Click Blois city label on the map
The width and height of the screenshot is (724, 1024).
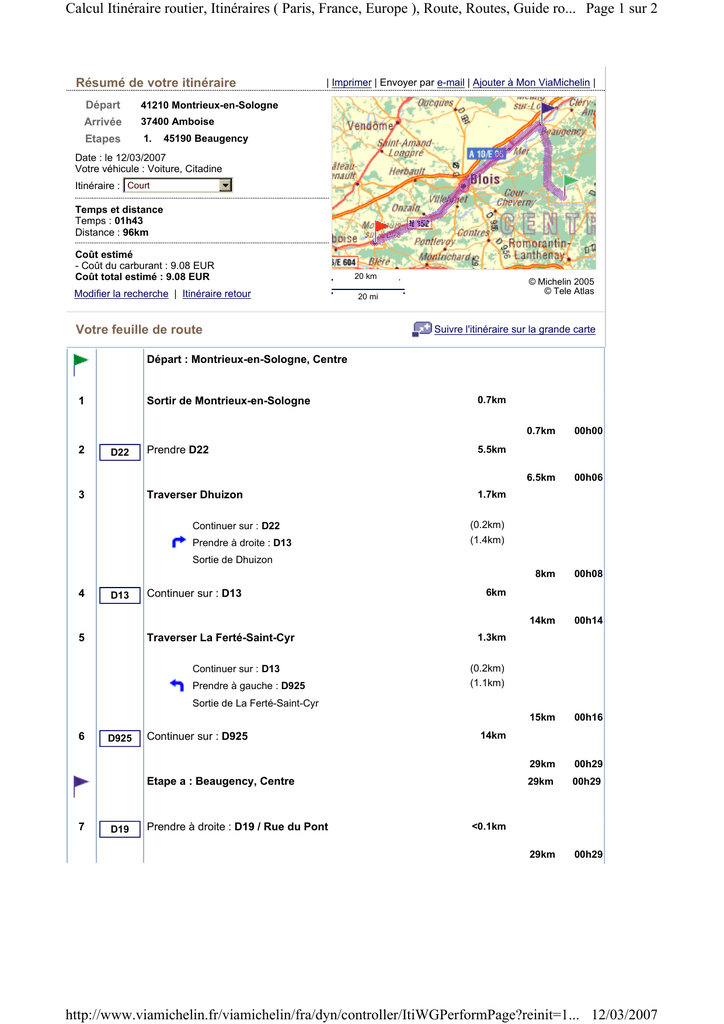pyautogui.click(x=485, y=179)
